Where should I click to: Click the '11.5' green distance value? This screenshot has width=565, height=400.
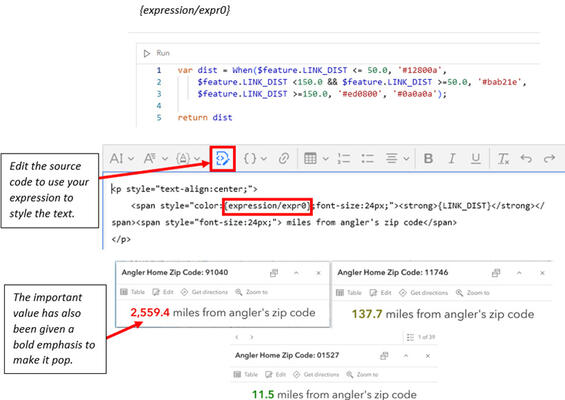tap(263, 394)
